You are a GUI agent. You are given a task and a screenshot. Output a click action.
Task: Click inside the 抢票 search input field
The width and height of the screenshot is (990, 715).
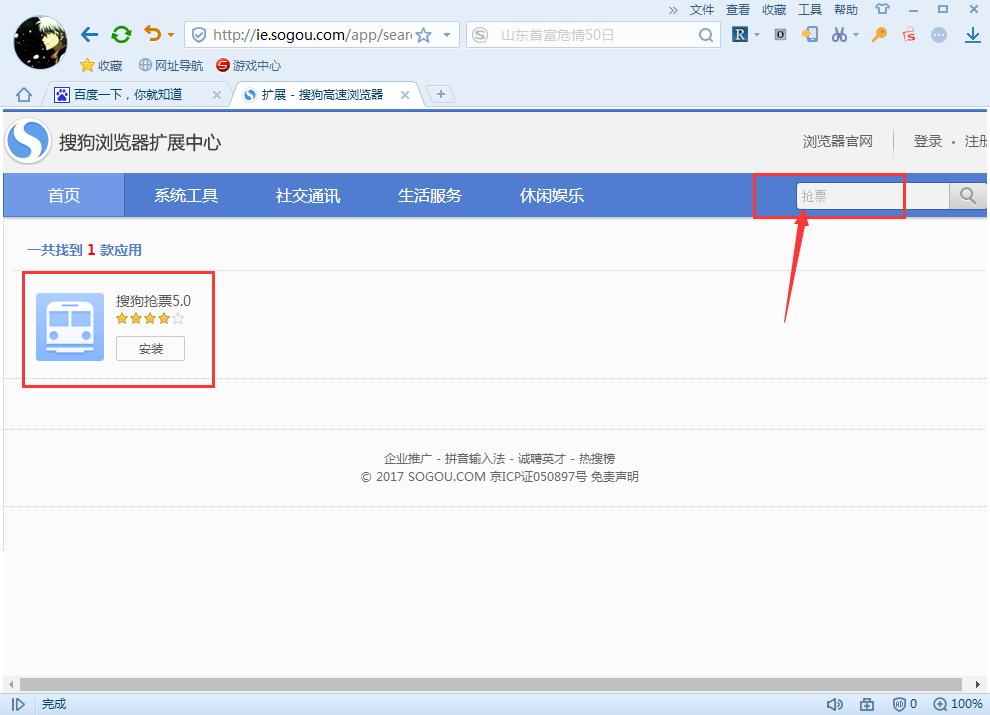(x=866, y=196)
